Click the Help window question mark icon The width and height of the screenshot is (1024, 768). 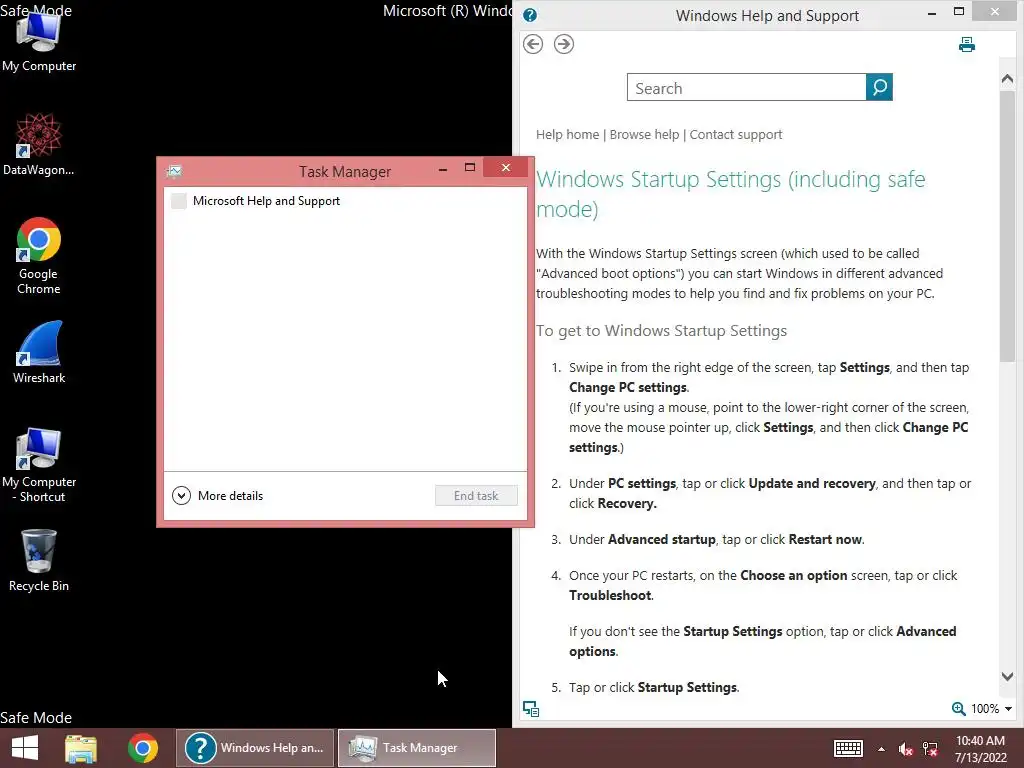[530, 15]
